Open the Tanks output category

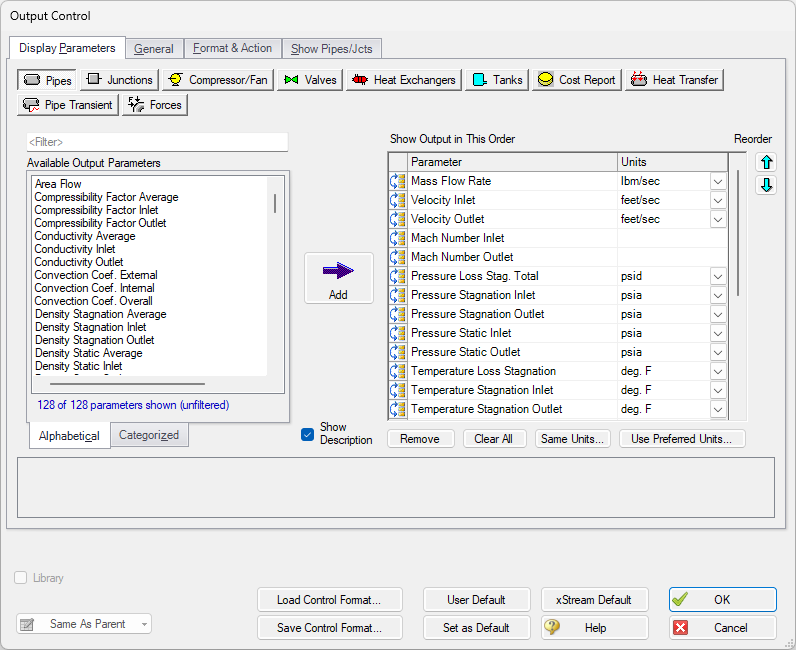click(x=497, y=80)
